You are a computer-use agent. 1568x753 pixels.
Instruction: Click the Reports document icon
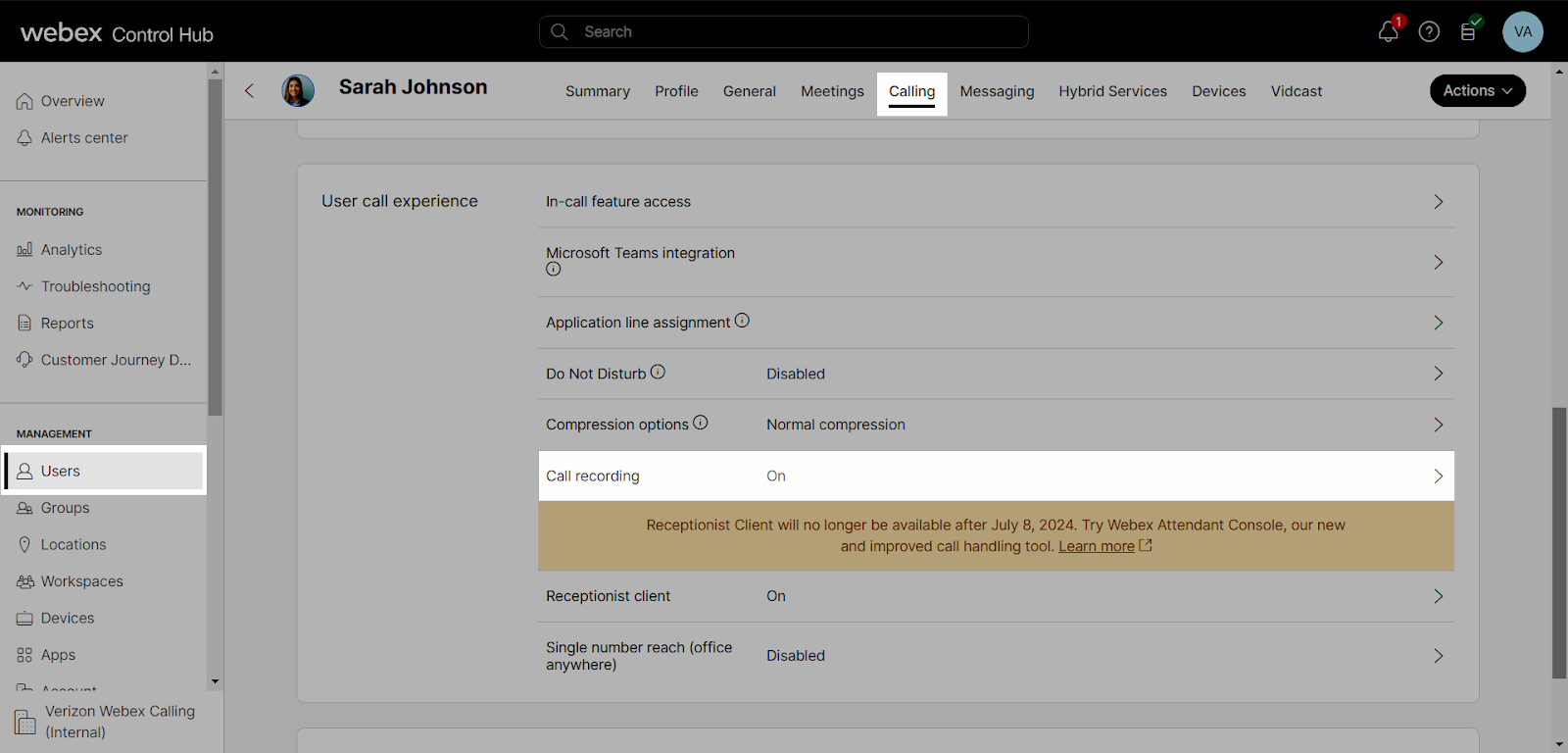[24, 324]
